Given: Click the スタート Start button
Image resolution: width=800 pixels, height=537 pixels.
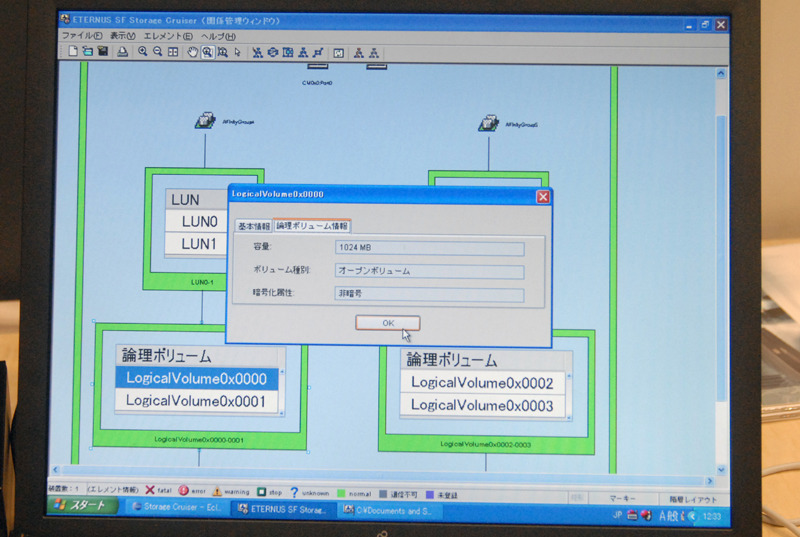Looking at the screenshot, I should (83, 505).
